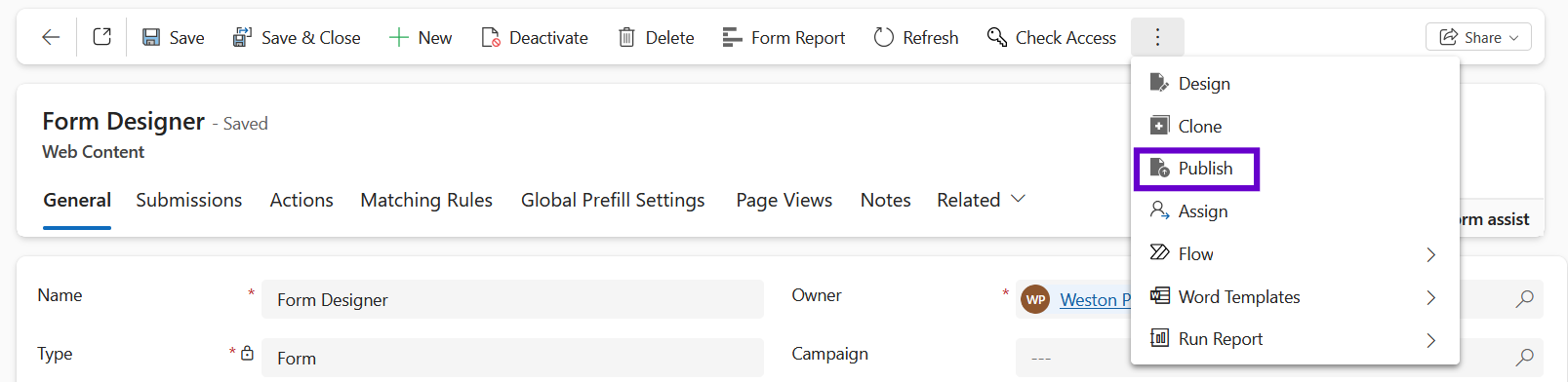1568x382 pixels.
Task: Click the plus icon for New
Action: coord(398,37)
